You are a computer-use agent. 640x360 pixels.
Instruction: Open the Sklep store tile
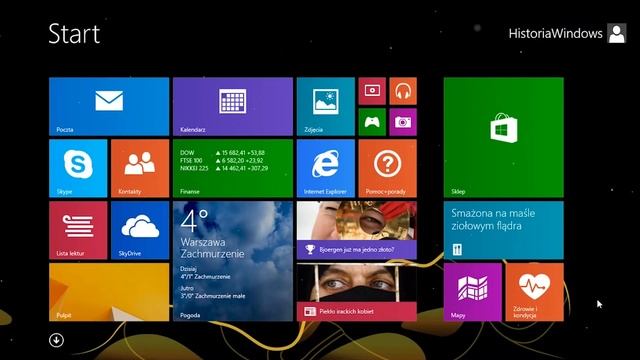coord(504,138)
